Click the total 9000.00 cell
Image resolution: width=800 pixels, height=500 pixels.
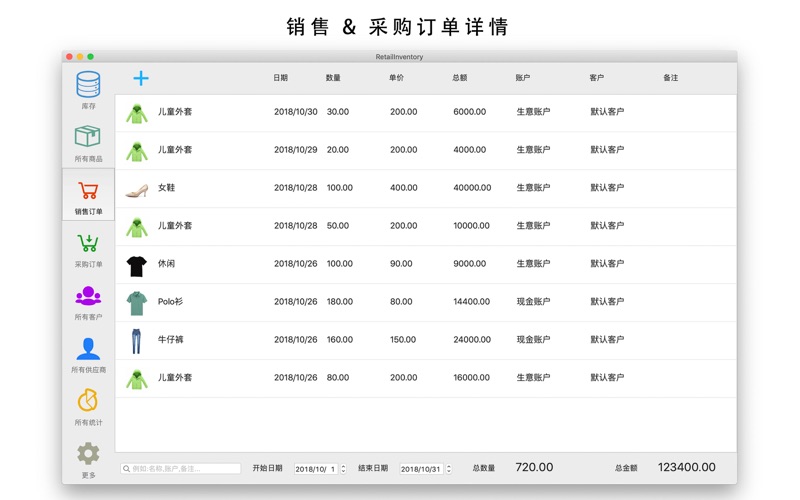(469, 263)
